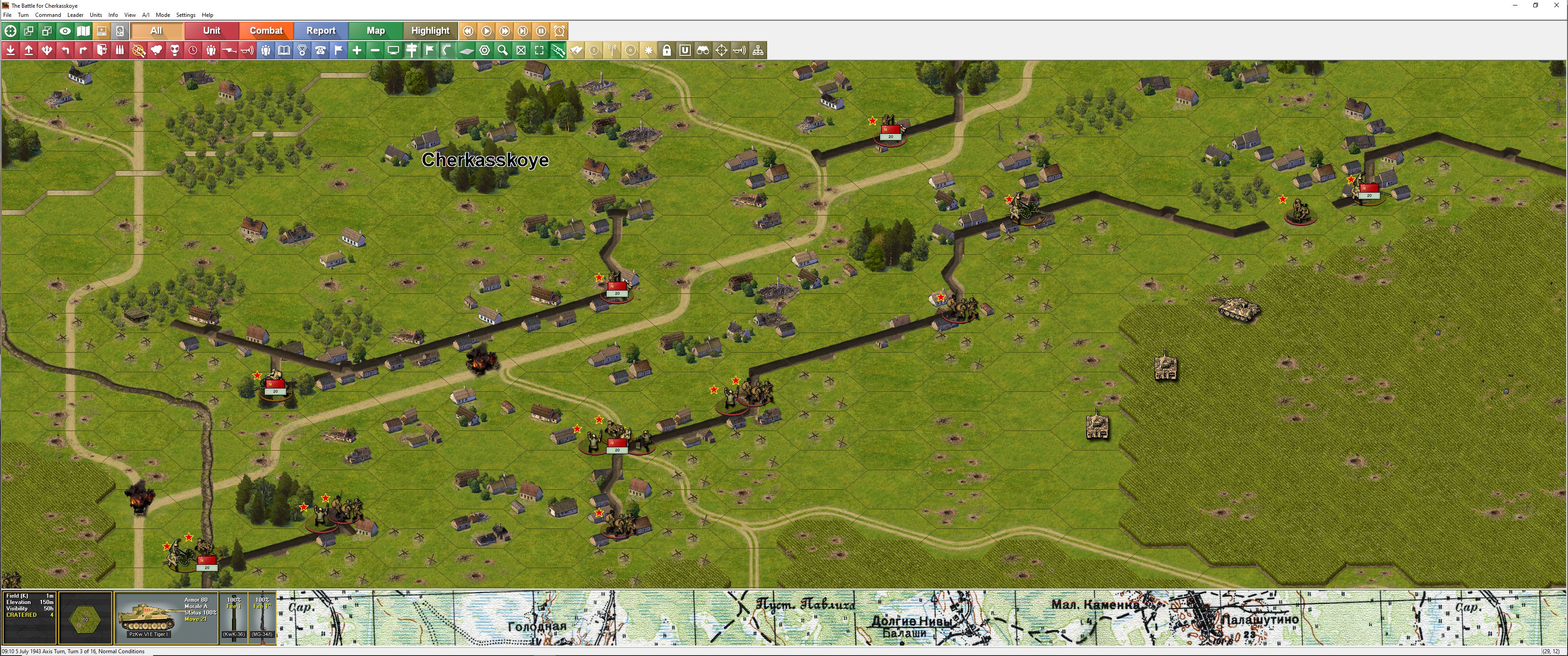The image size is (1568, 656).
Task: Click the eye visibility icon in top toolbar
Action: pos(65,31)
